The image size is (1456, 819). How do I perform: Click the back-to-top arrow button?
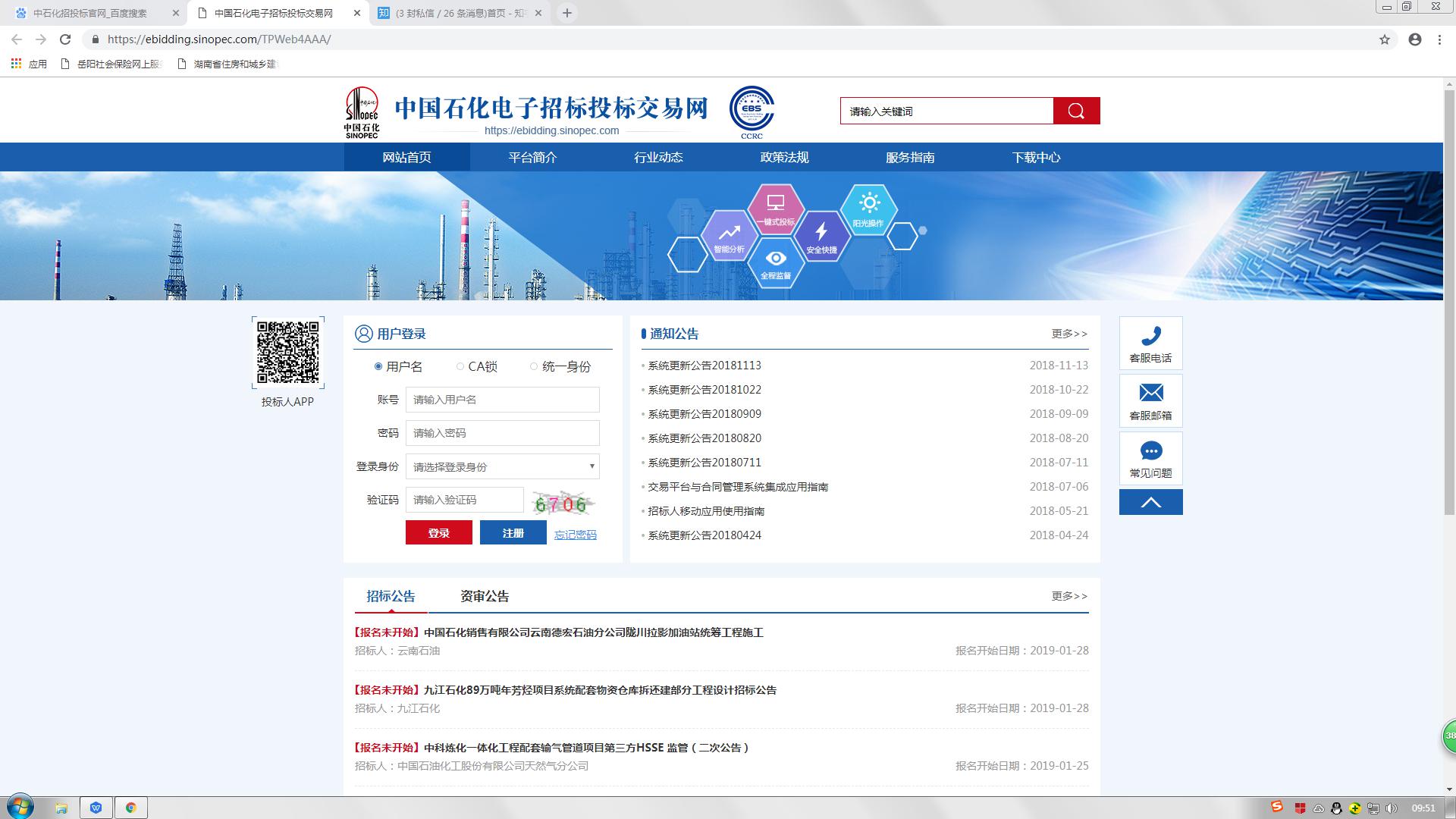[1150, 502]
